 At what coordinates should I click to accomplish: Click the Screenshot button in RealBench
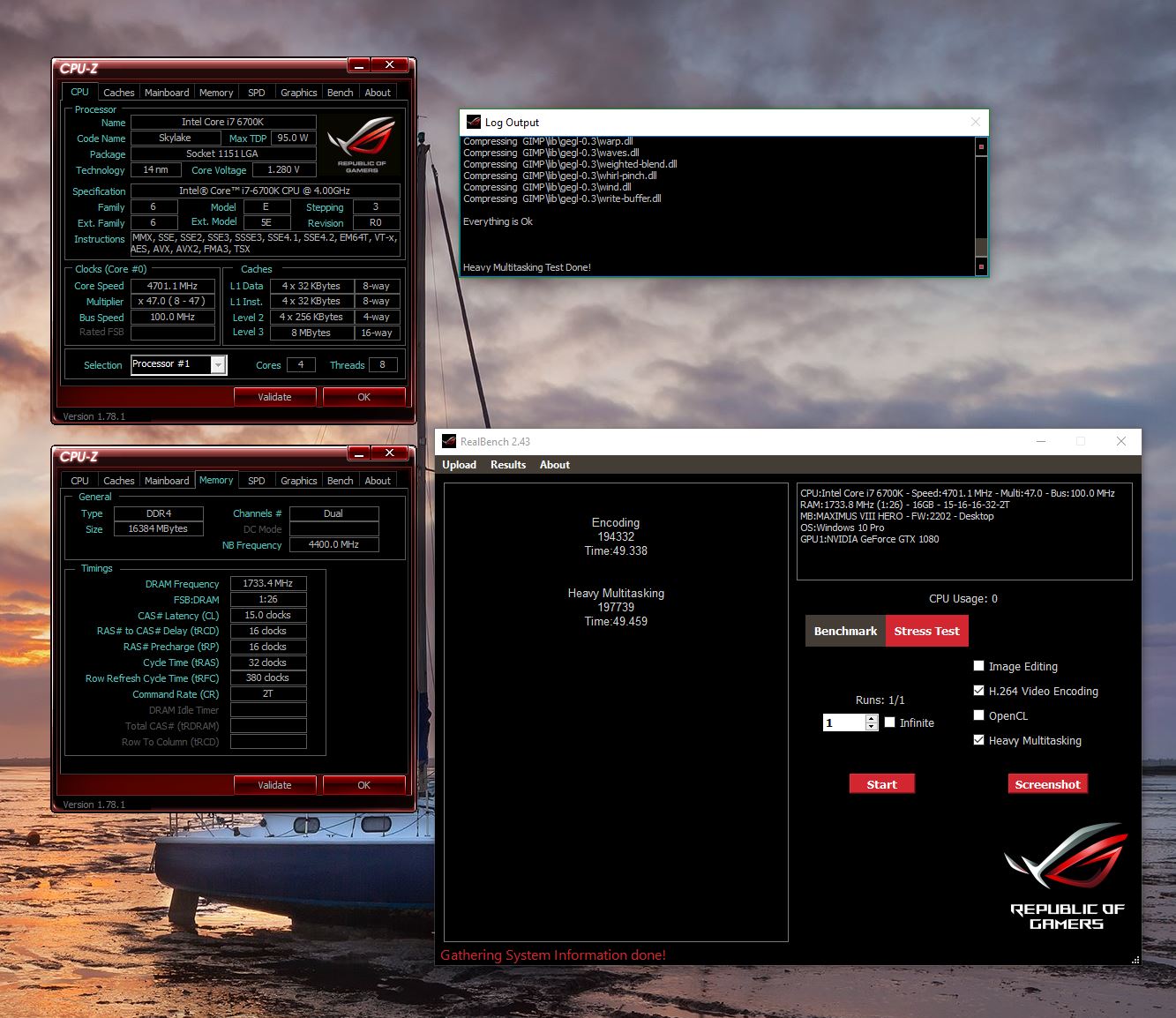click(1047, 784)
